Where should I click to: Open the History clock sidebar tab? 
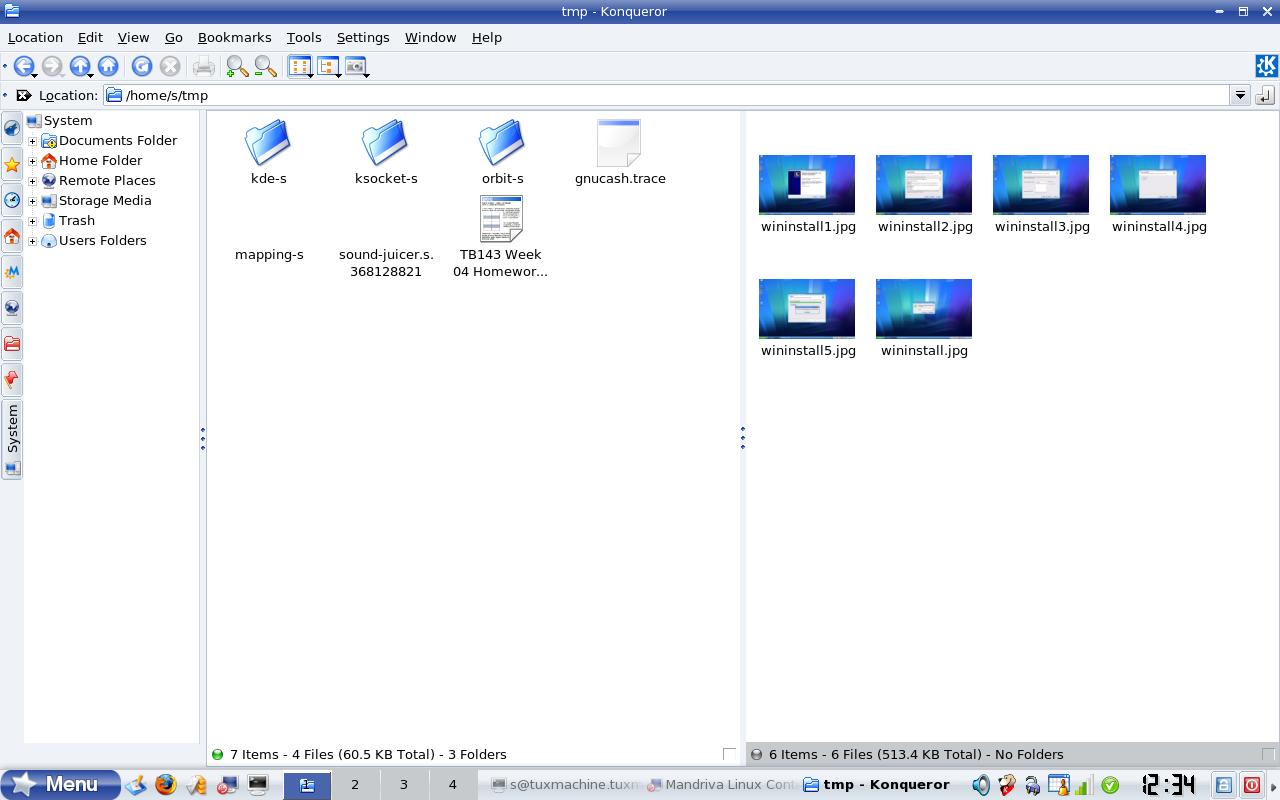12,200
